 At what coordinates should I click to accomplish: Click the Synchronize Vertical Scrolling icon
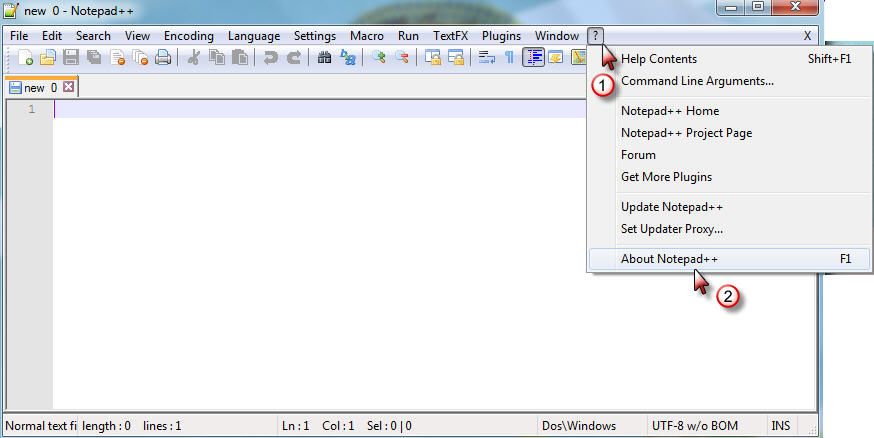[433, 57]
